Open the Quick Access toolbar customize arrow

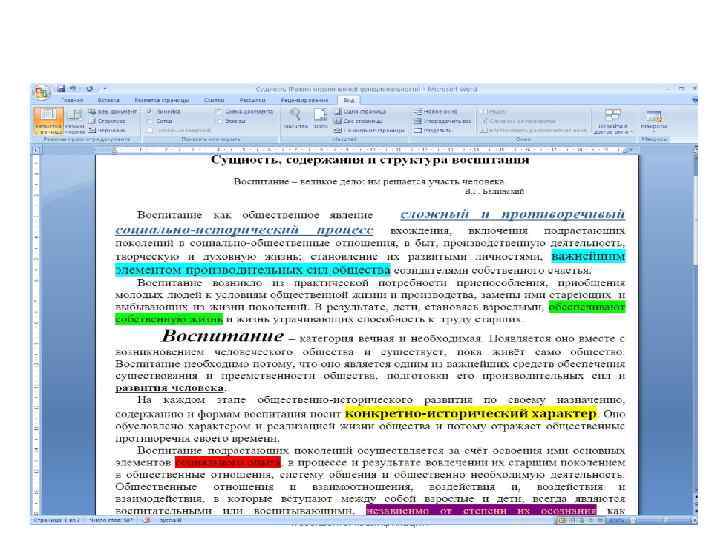[x=105, y=89]
